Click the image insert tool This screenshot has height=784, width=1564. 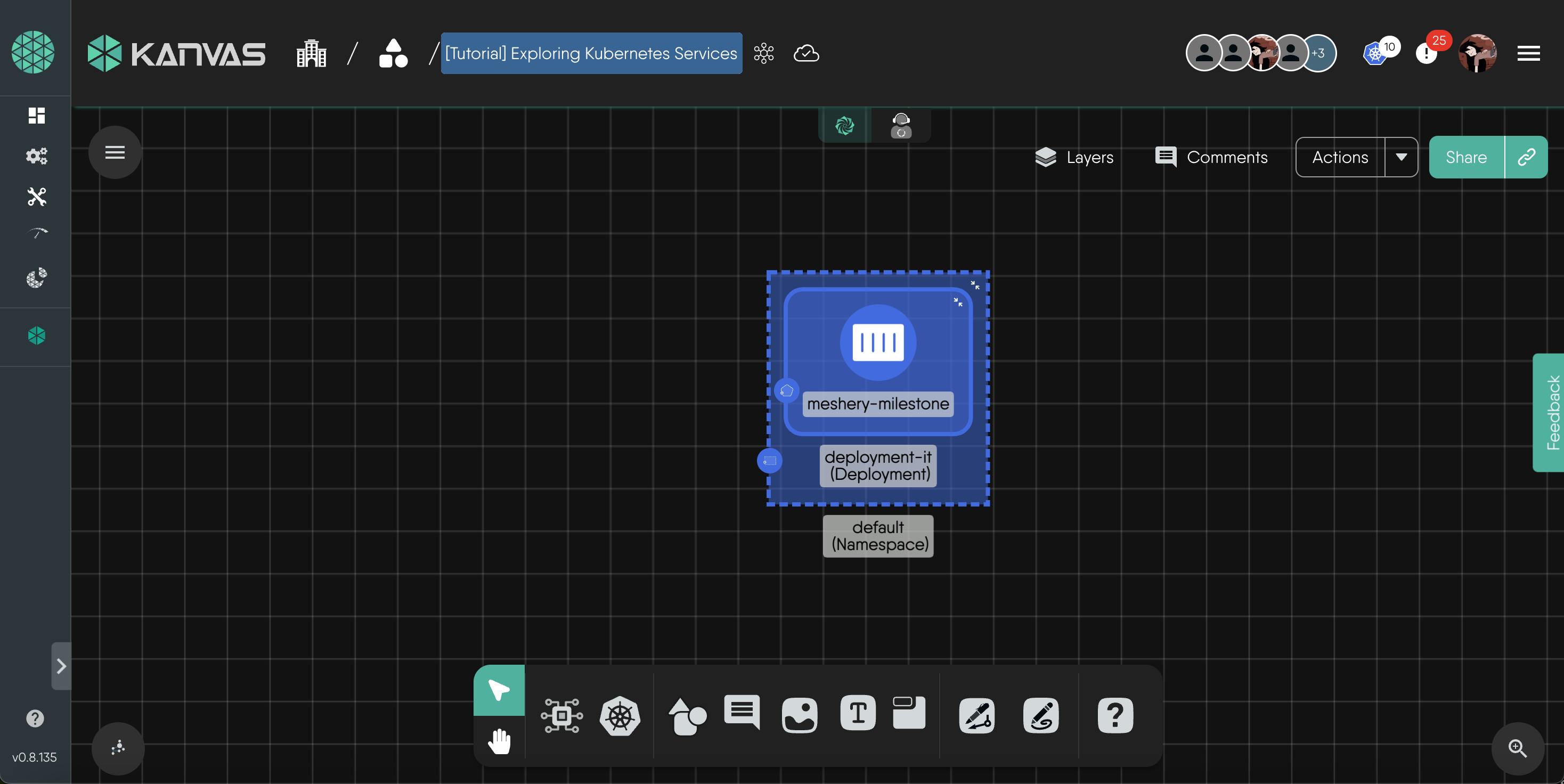(799, 715)
